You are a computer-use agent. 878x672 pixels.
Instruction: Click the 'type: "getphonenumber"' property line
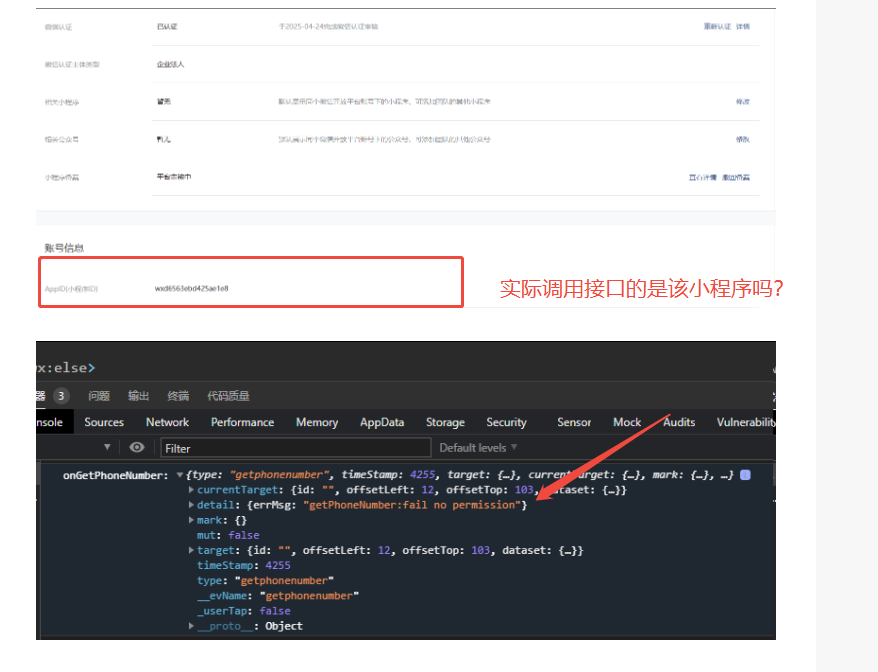point(265,581)
